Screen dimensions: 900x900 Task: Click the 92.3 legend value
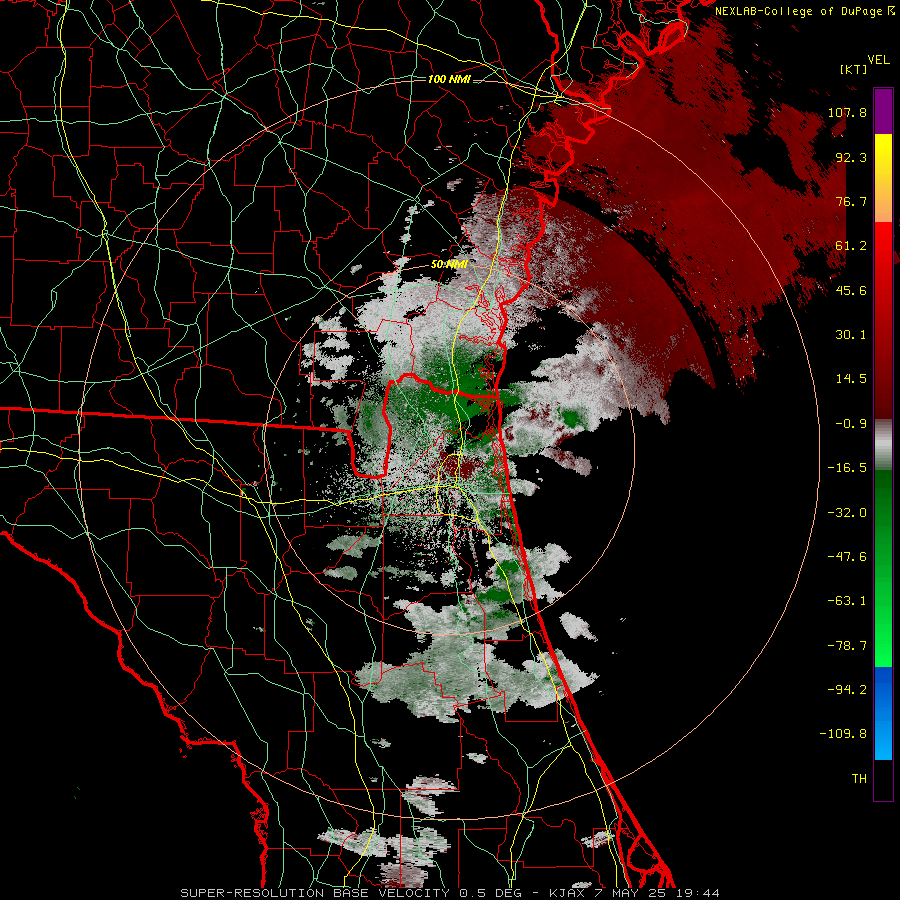851,157
